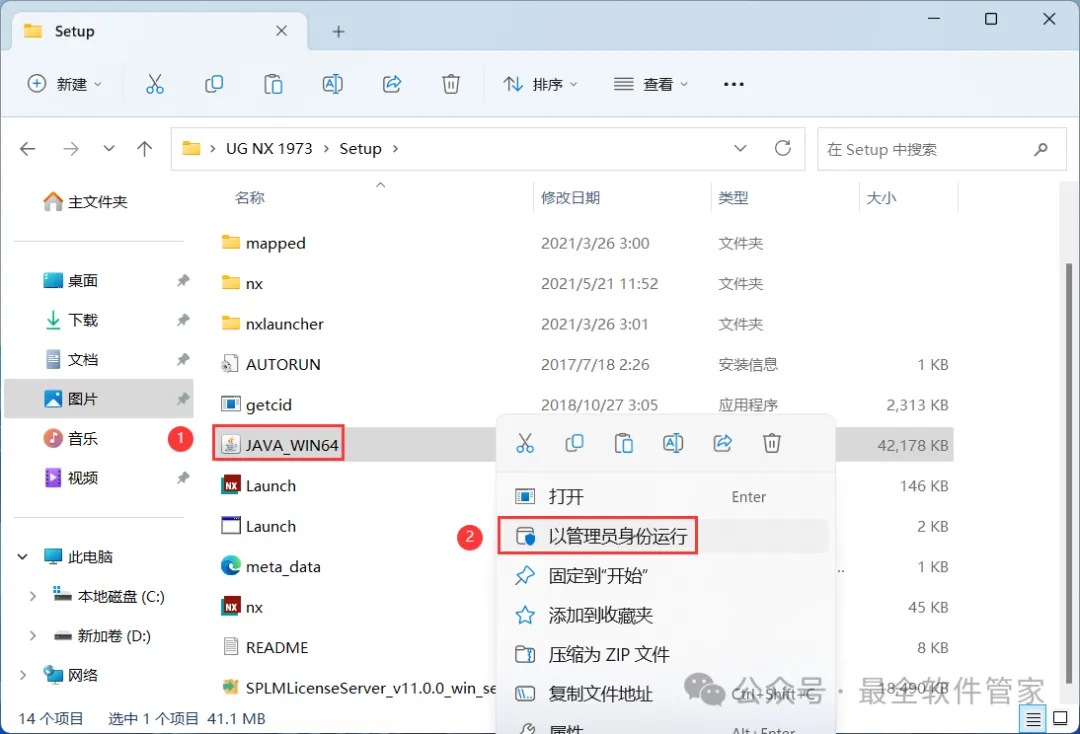Click the search magnifier icon
This screenshot has height=734, width=1080.
(1041, 149)
